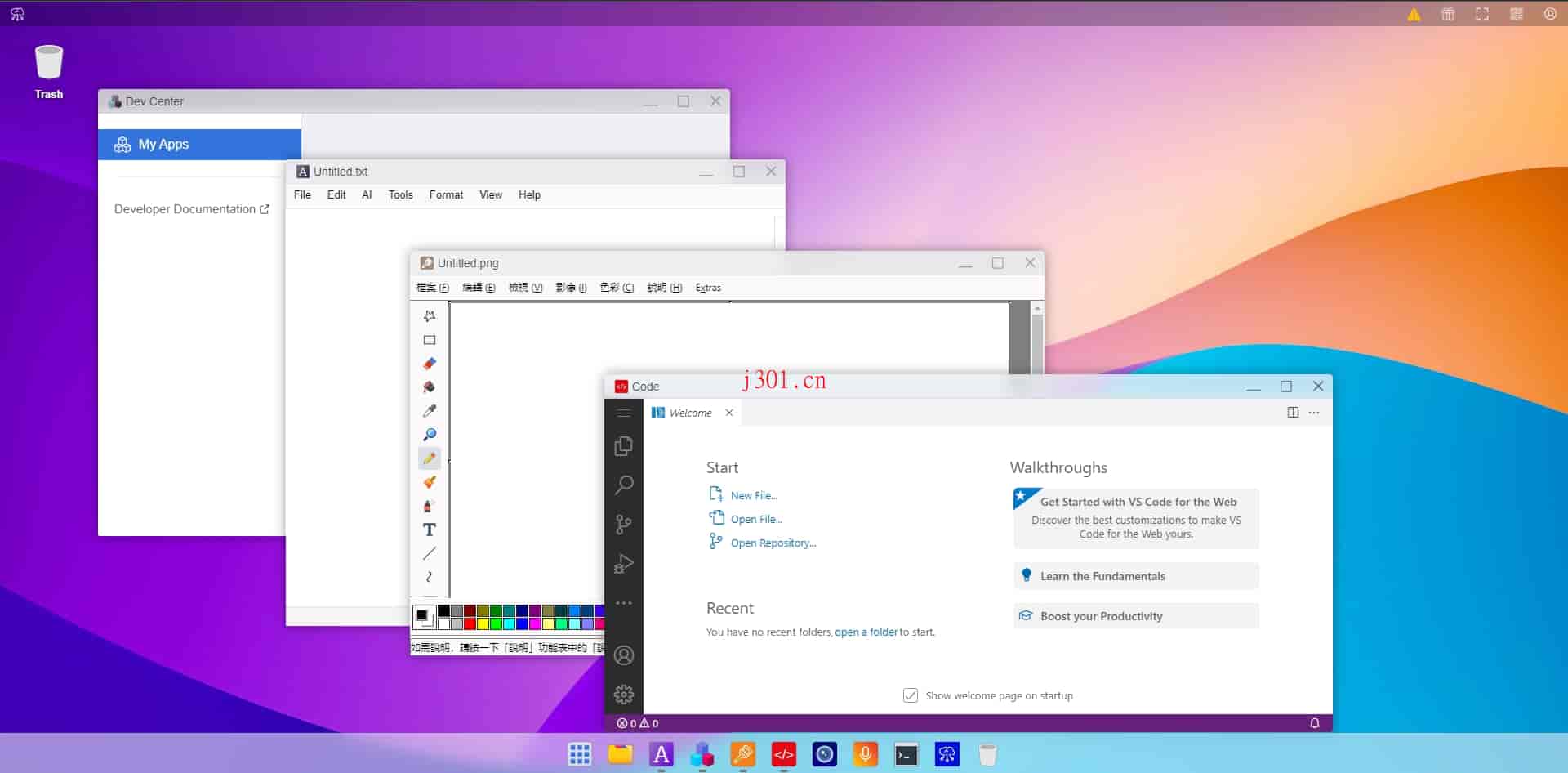Select the Magnifier tool in paint
Screen dimensions: 1568x773
(x=430, y=435)
